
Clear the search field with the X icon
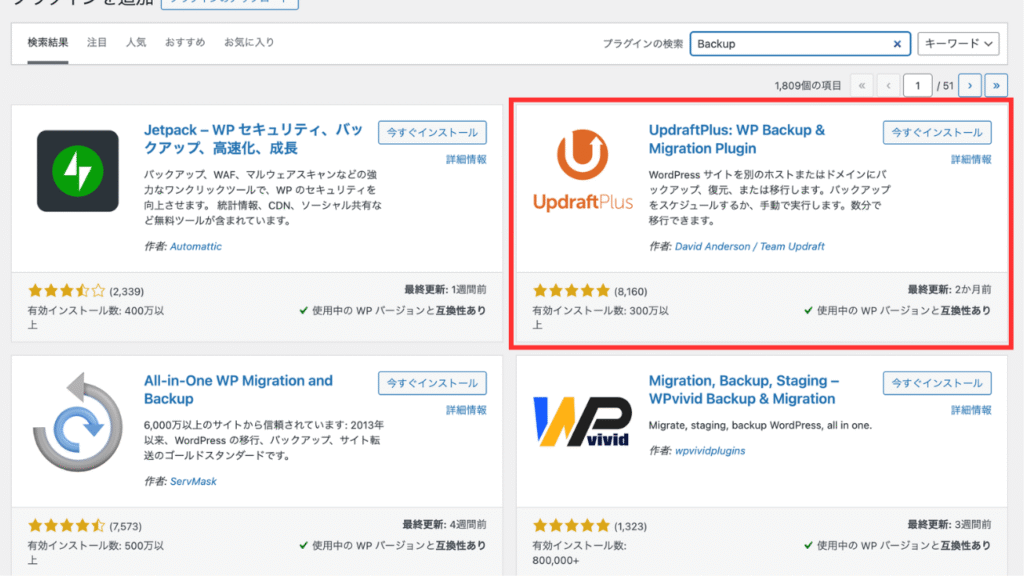tap(897, 44)
